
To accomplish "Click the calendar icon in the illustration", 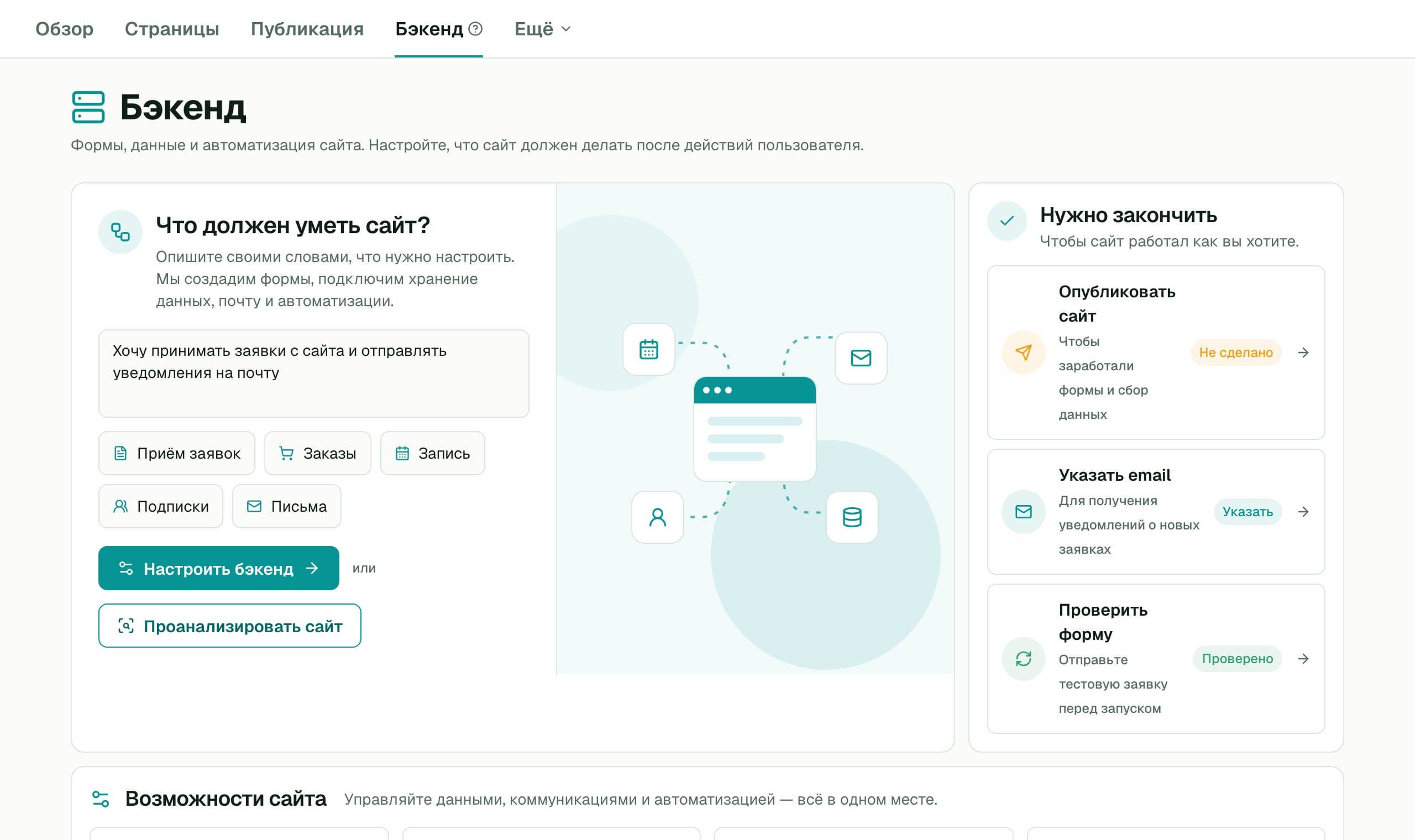I will pyautogui.click(x=649, y=349).
